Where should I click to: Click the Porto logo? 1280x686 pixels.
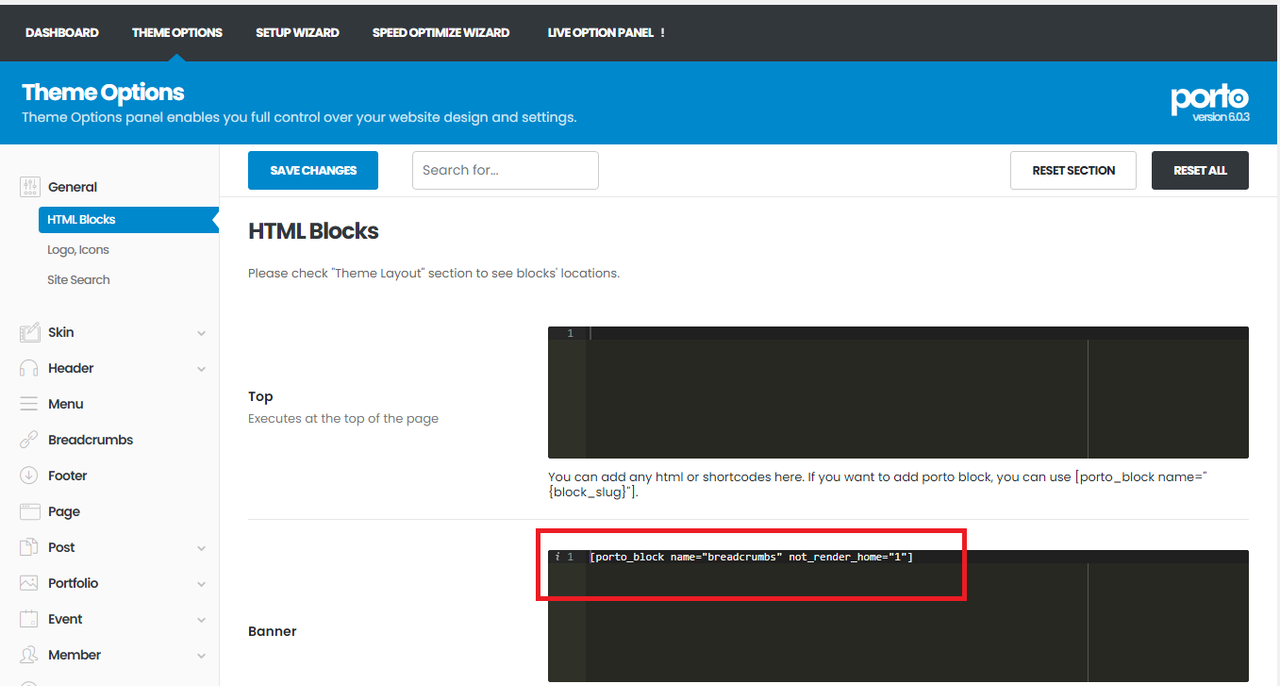tap(1210, 98)
